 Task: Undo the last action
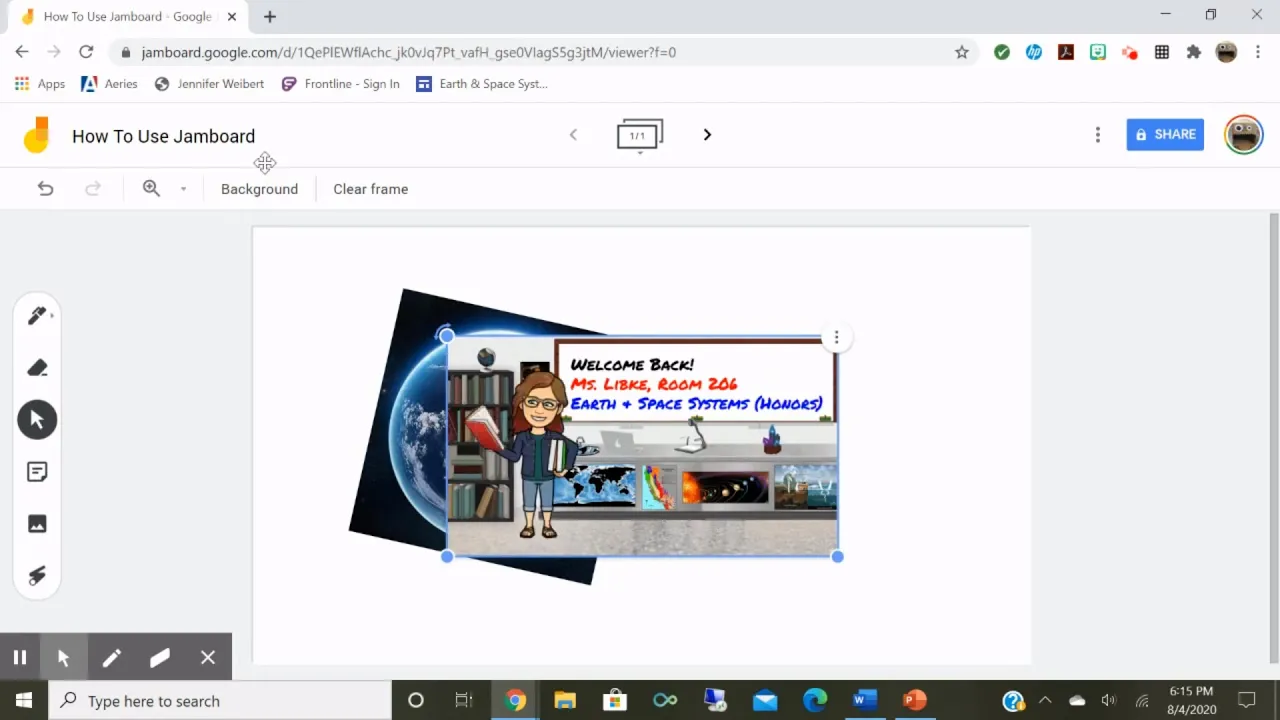tap(45, 189)
